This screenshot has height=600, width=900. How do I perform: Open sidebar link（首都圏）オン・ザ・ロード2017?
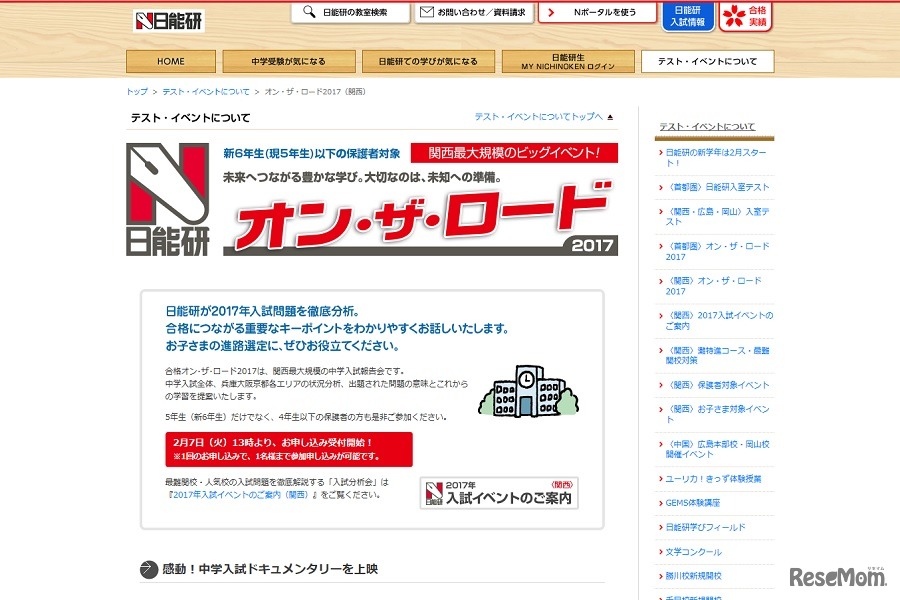click(x=717, y=251)
